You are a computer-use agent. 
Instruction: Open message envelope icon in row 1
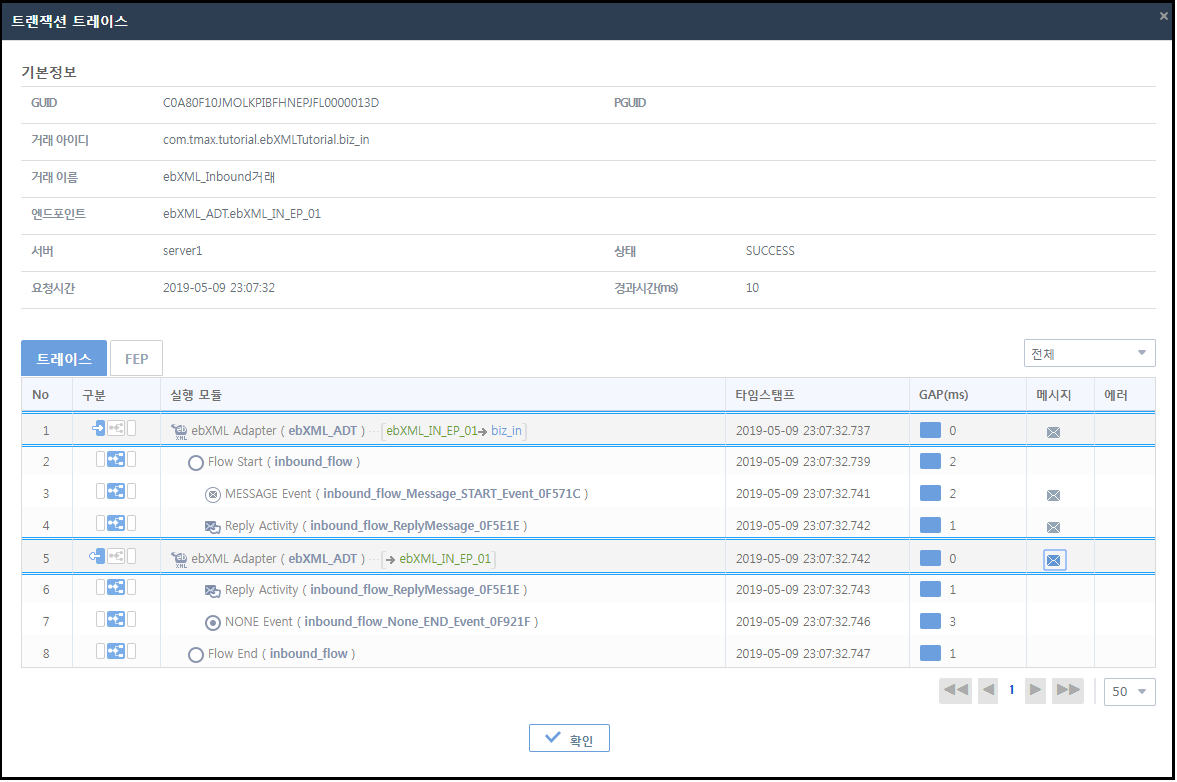click(1053, 432)
